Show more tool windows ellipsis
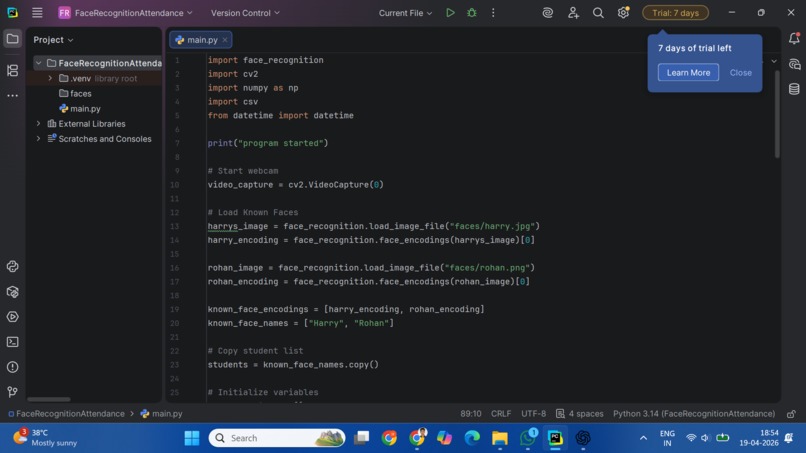 tap(12, 96)
